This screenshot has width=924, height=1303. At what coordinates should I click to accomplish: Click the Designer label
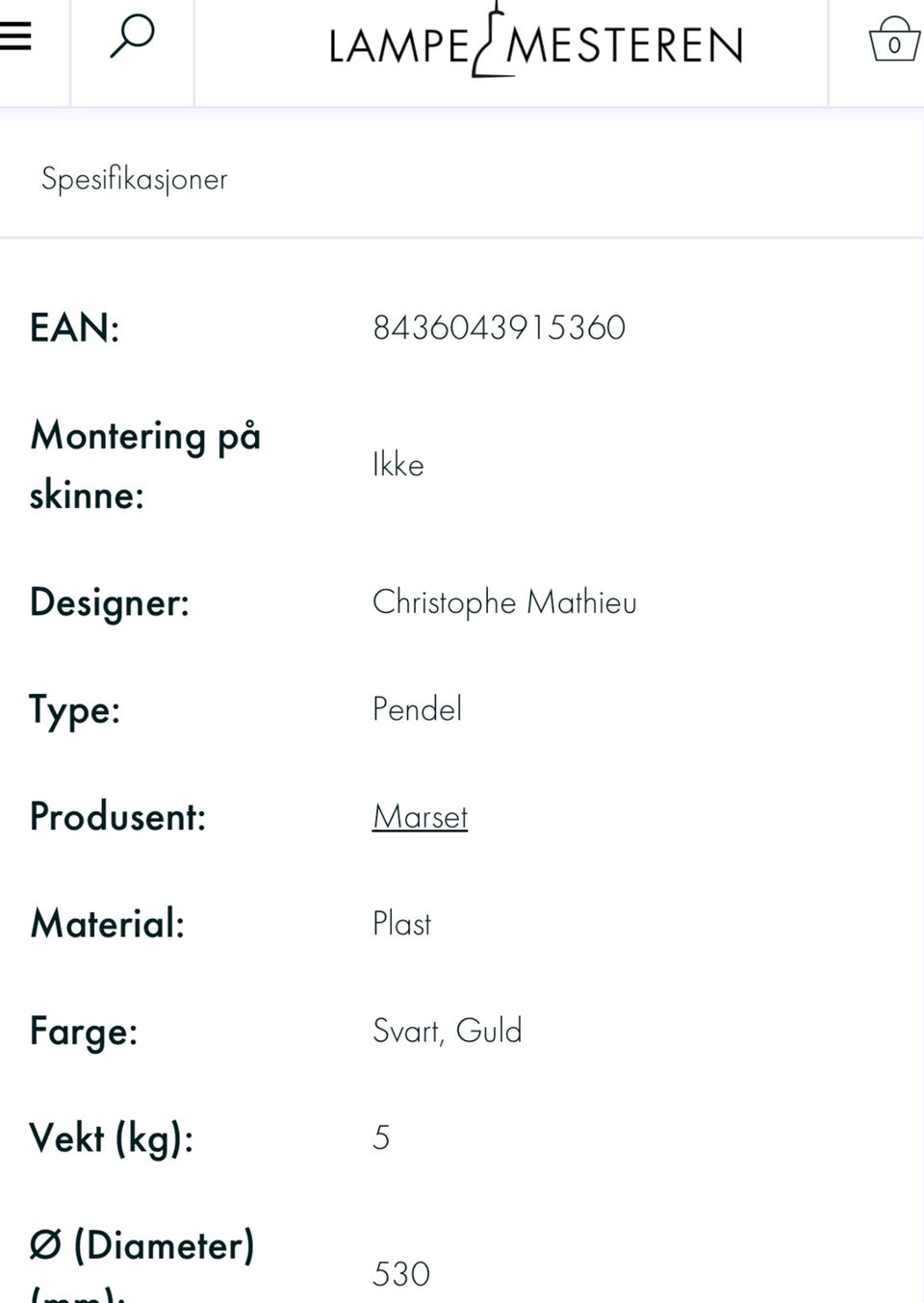pyautogui.click(x=109, y=603)
